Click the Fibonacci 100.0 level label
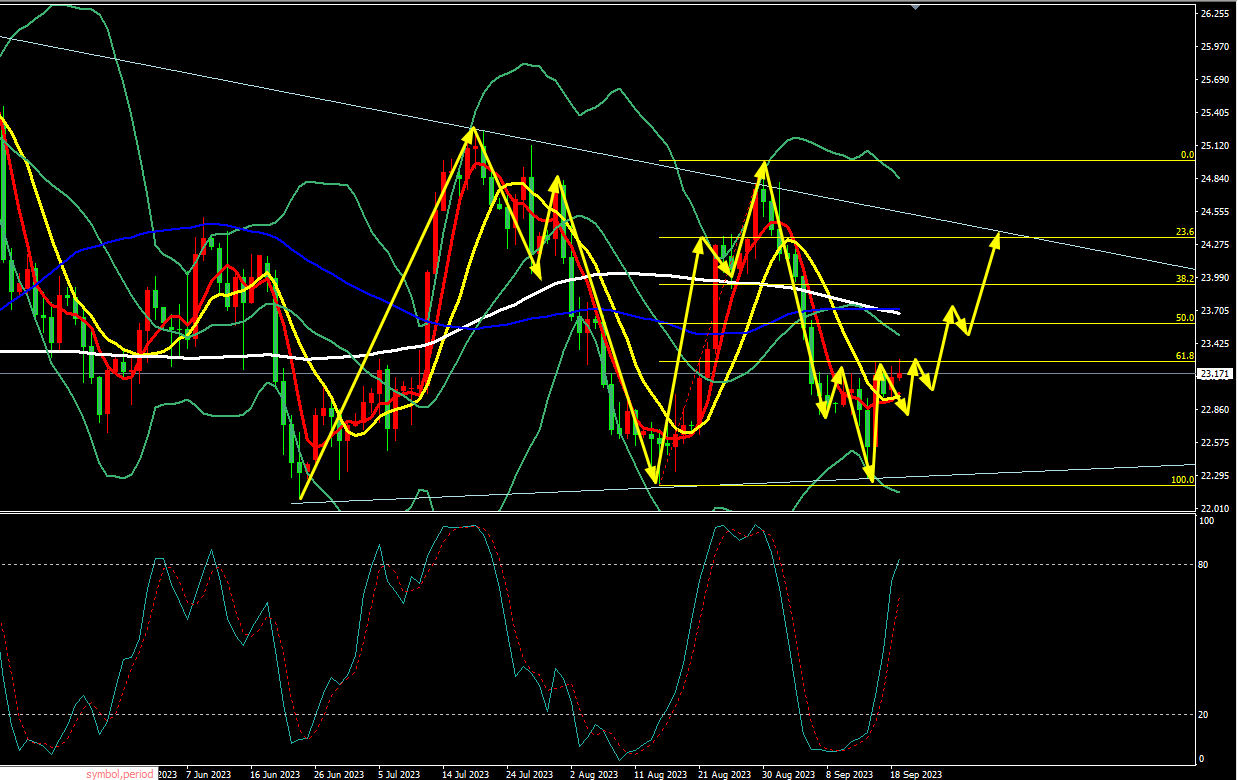 (x=1183, y=480)
